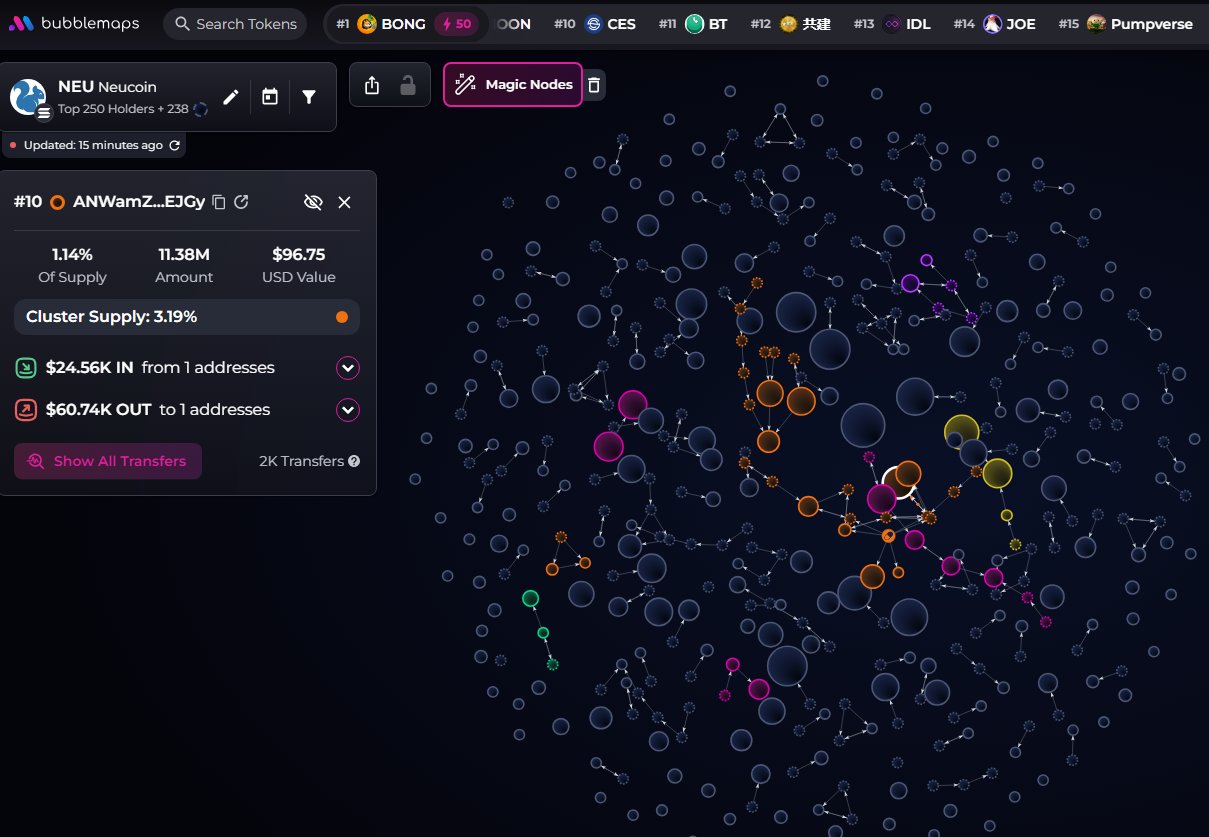This screenshot has height=837, width=1209.
Task: Select the #14 JOE trending token
Action: coord(1010,24)
